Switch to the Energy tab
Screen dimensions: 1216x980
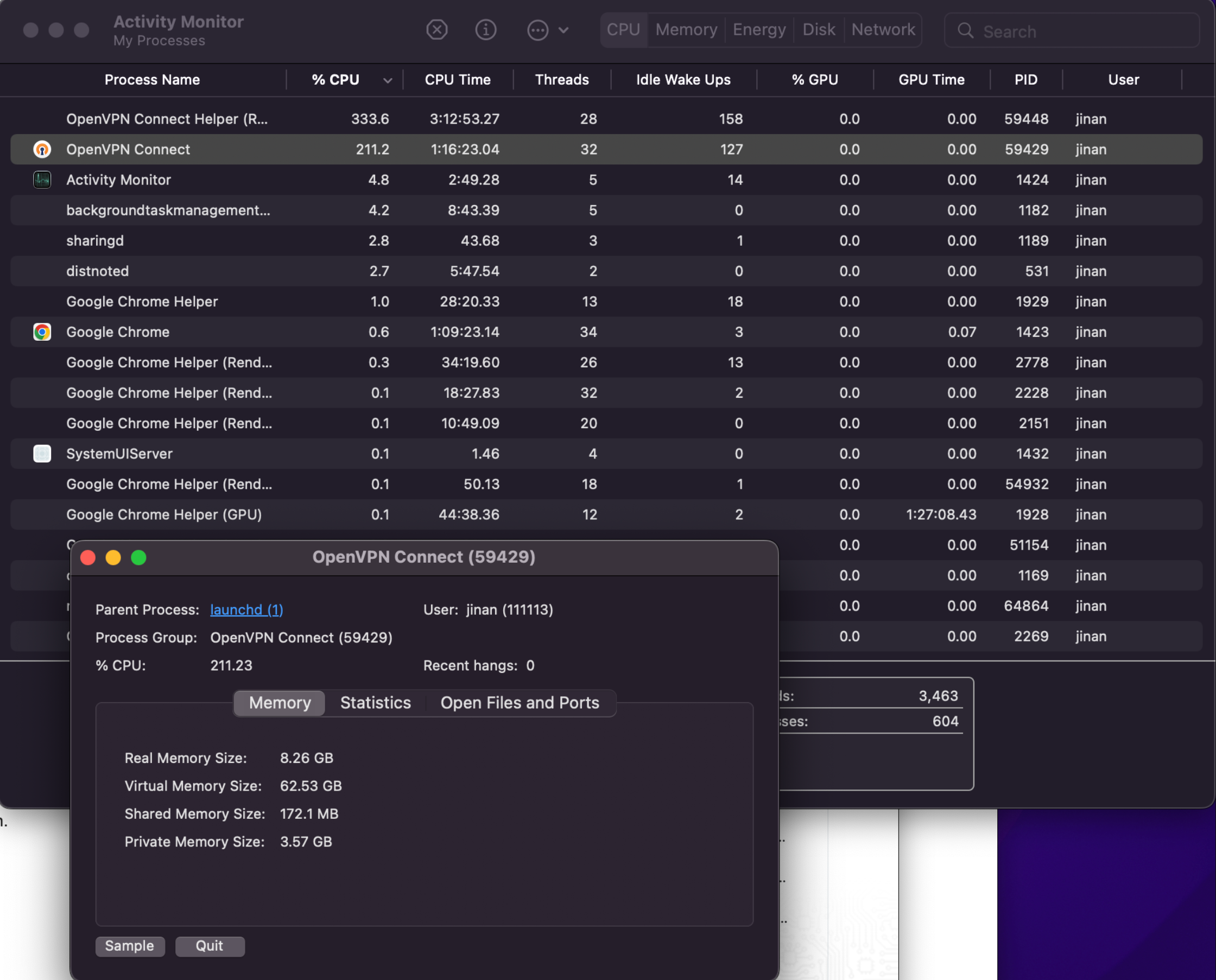tap(759, 29)
